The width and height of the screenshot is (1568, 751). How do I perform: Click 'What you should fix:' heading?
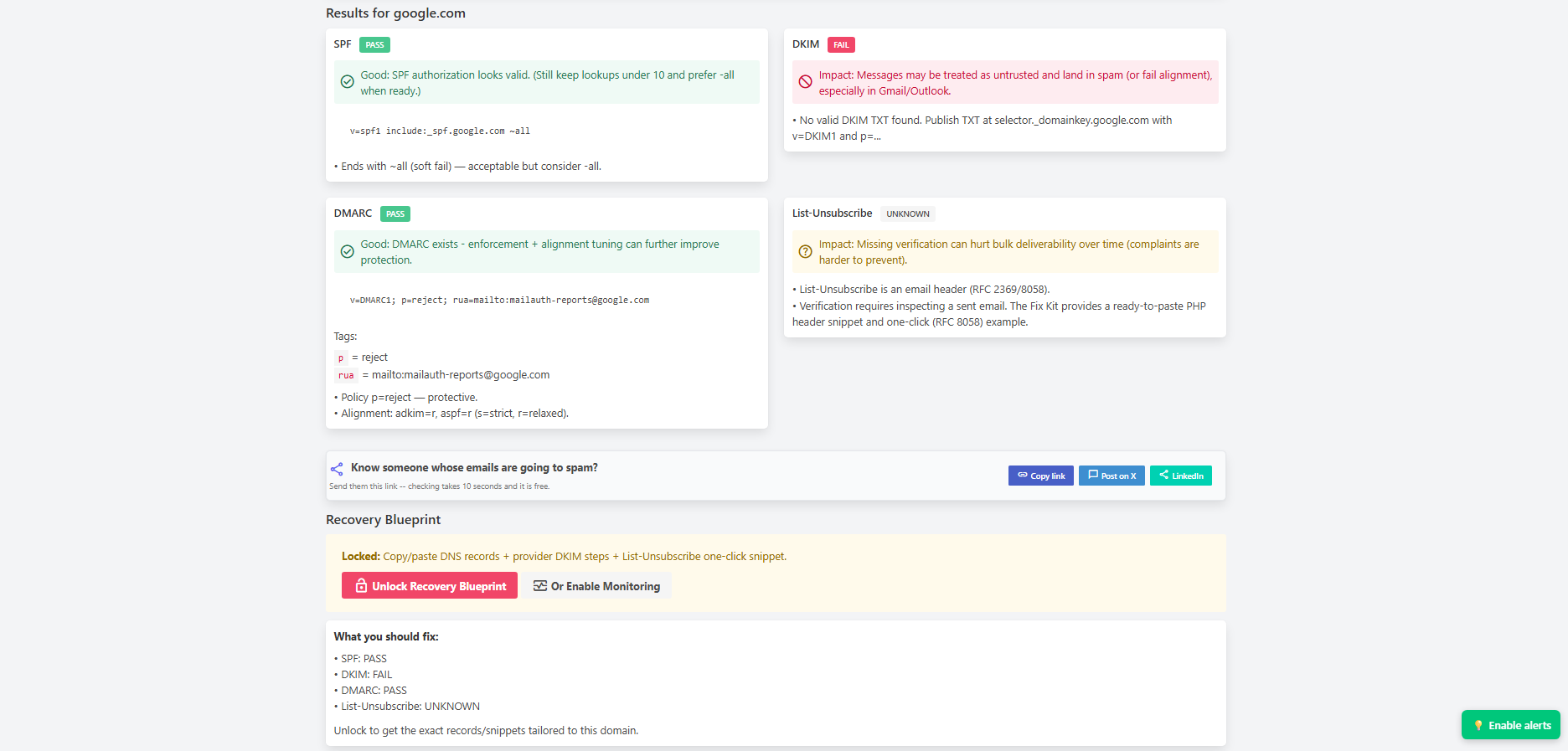tap(386, 637)
